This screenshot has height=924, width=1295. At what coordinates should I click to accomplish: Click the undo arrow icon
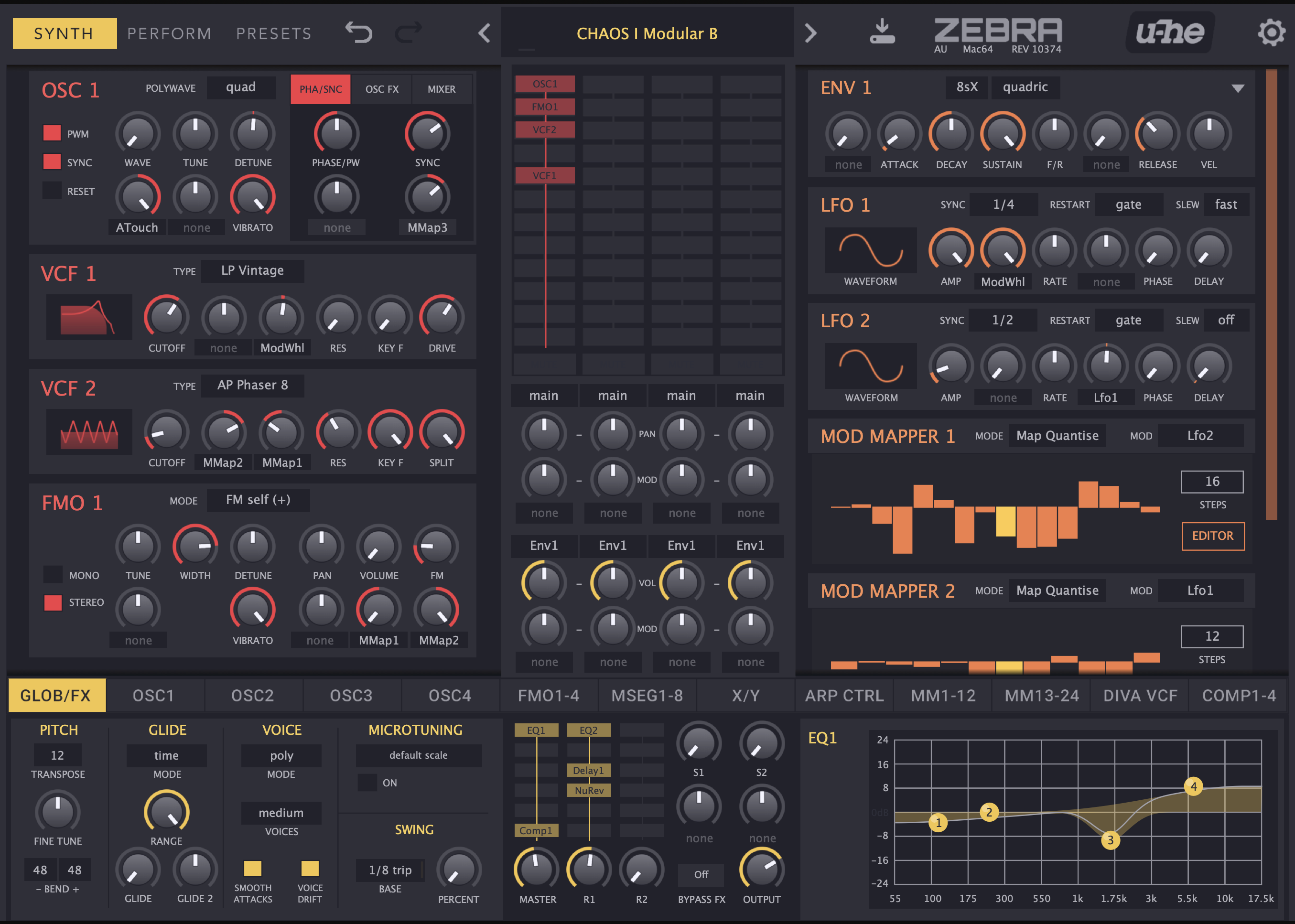(358, 32)
